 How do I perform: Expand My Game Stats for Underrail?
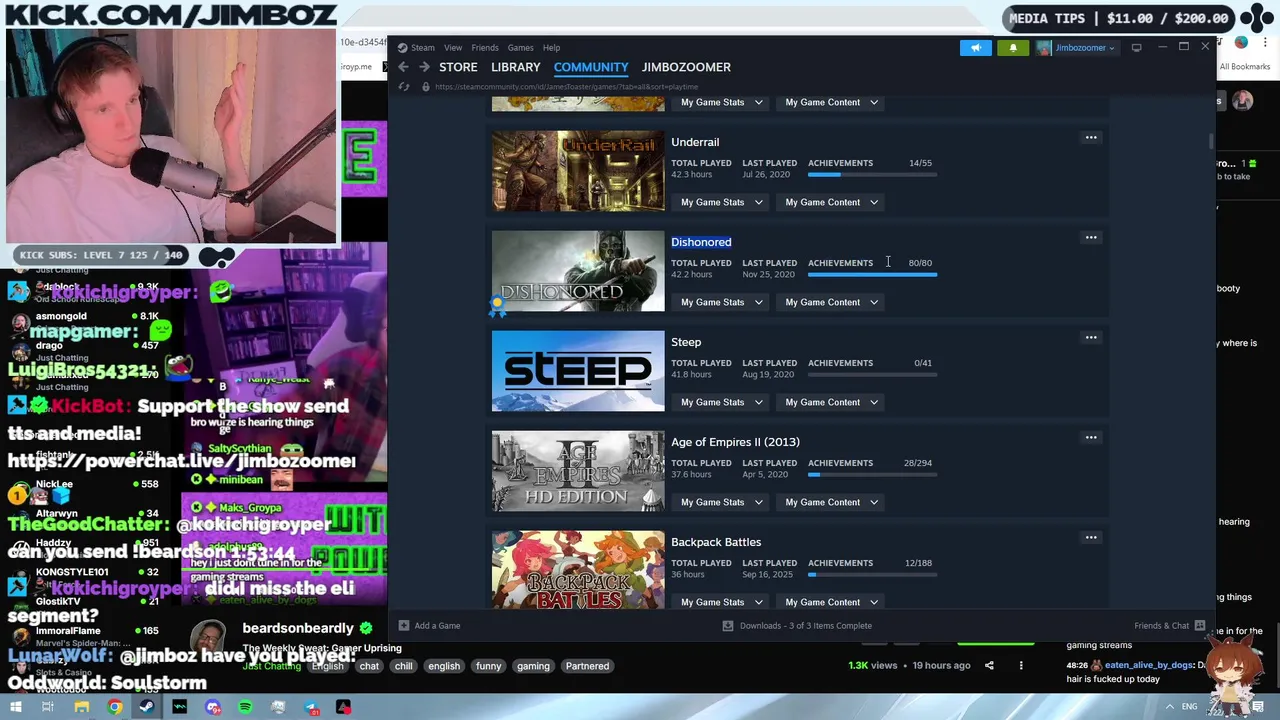tap(721, 202)
